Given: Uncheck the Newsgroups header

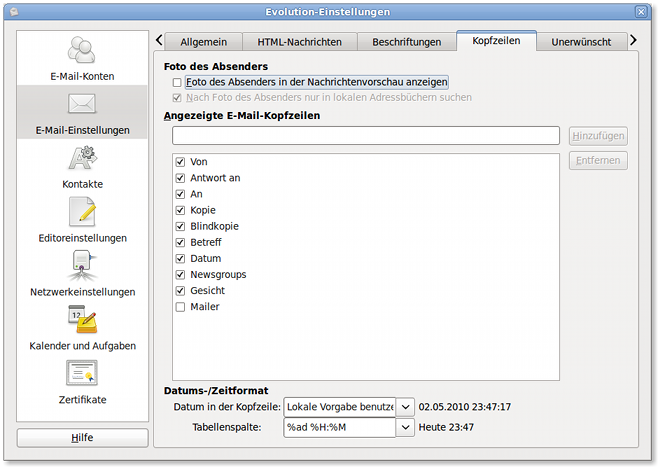Looking at the screenshot, I should (180, 274).
